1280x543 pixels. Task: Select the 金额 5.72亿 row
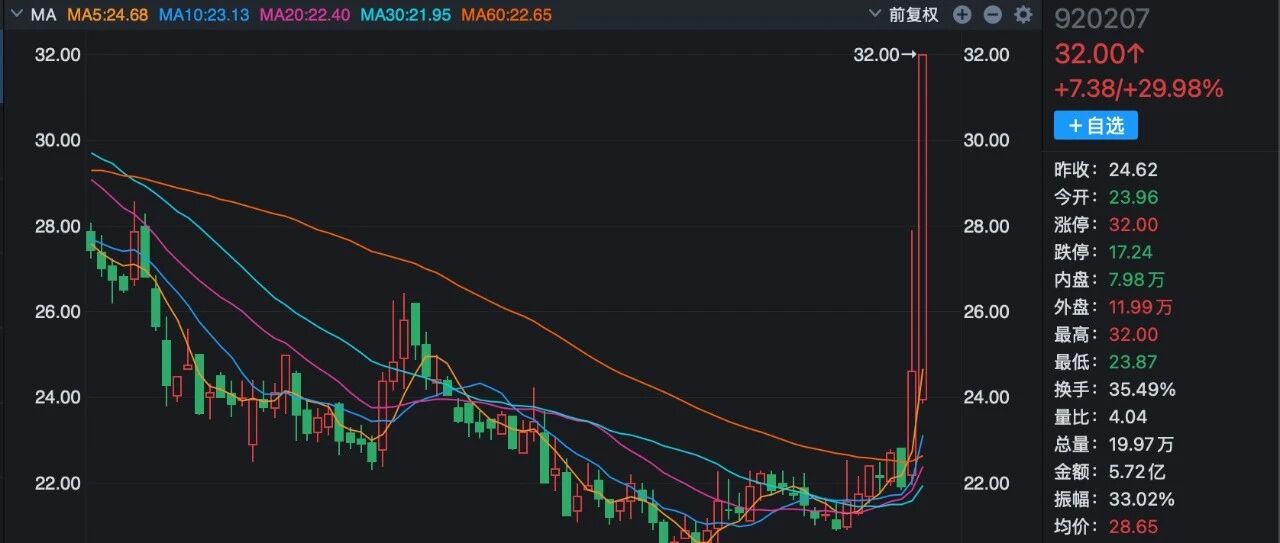pyautogui.click(x=1110, y=471)
